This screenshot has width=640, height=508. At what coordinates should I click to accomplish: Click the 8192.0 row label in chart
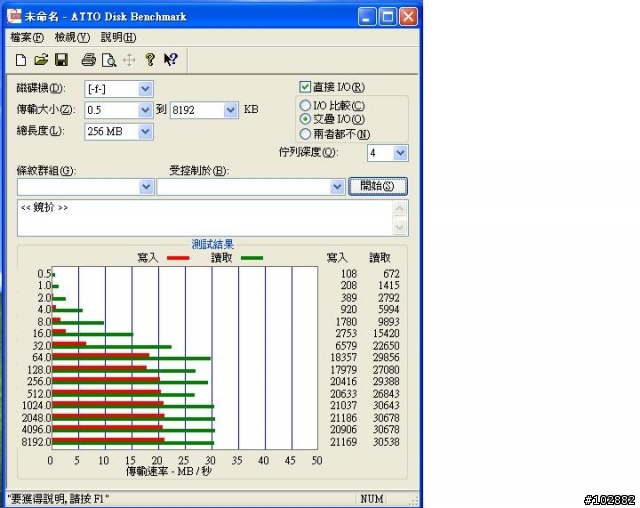coord(36,442)
